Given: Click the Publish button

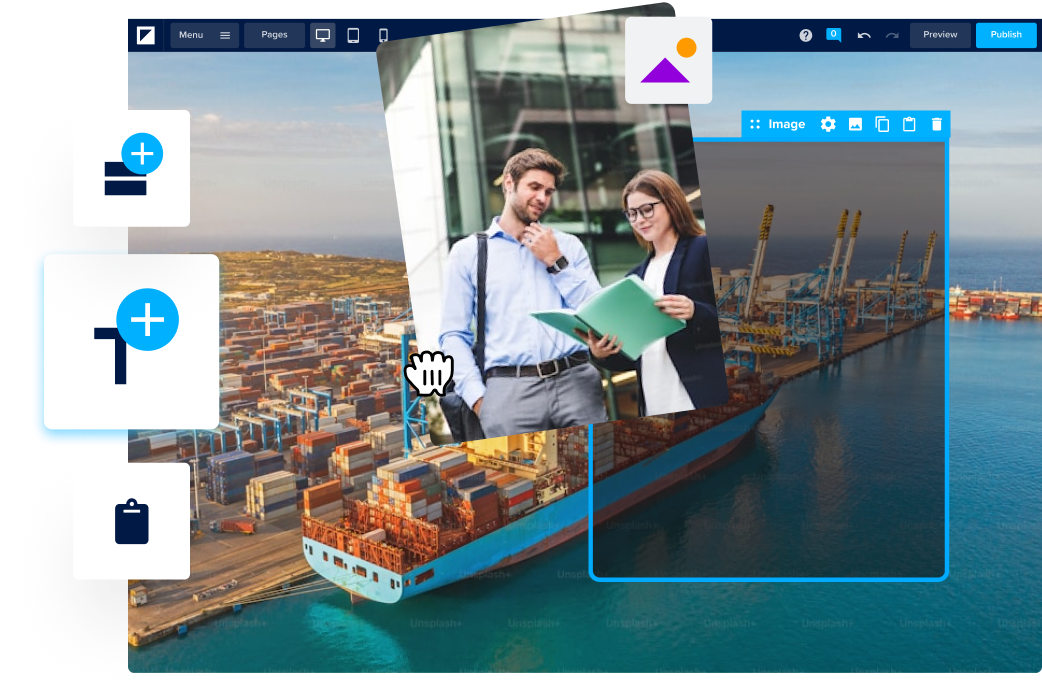Looking at the screenshot, I should (1006, 35).
